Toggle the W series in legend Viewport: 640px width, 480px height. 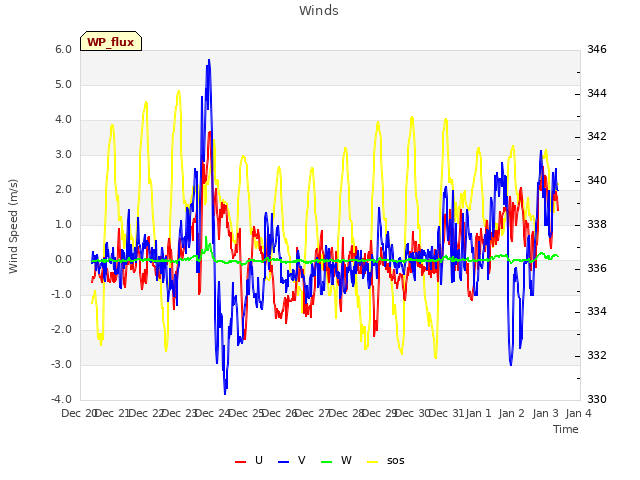[x=336, y=460]
